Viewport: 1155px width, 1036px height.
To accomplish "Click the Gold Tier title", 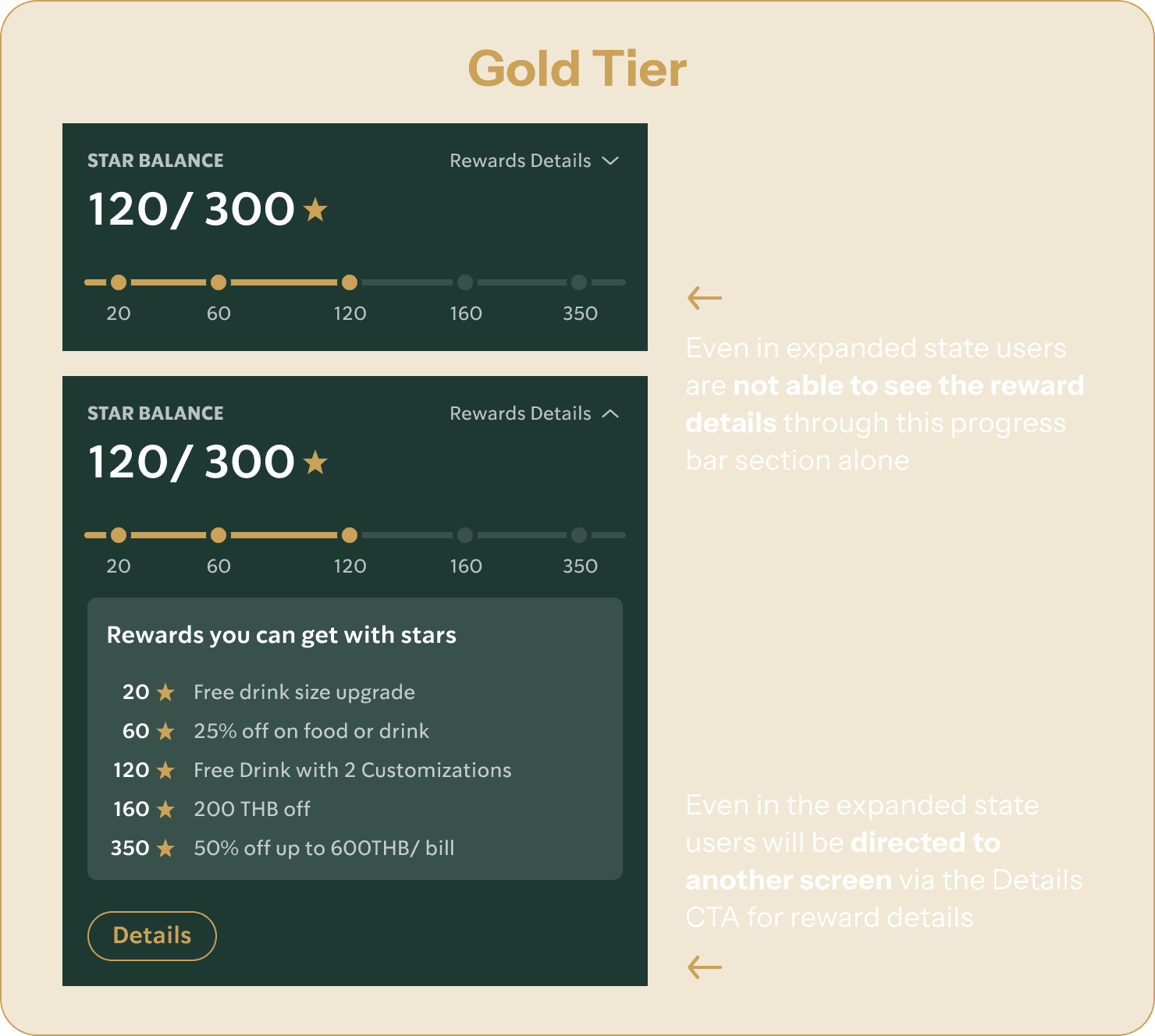I will coord(577,69).
